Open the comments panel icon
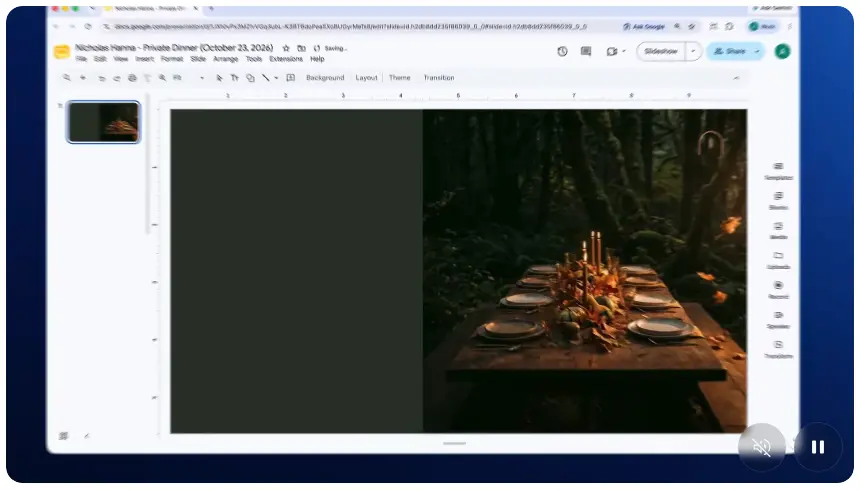The image size is (860, 490). coord(586,52)
